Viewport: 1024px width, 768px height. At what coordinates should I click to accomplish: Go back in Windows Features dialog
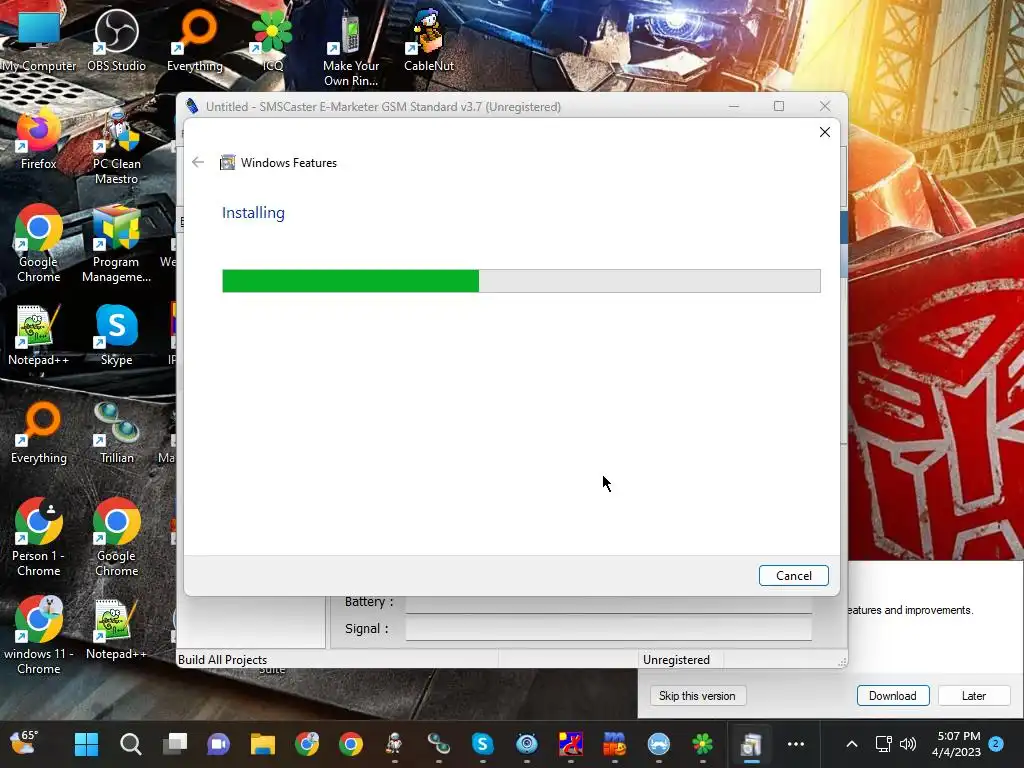click(198, 162)
